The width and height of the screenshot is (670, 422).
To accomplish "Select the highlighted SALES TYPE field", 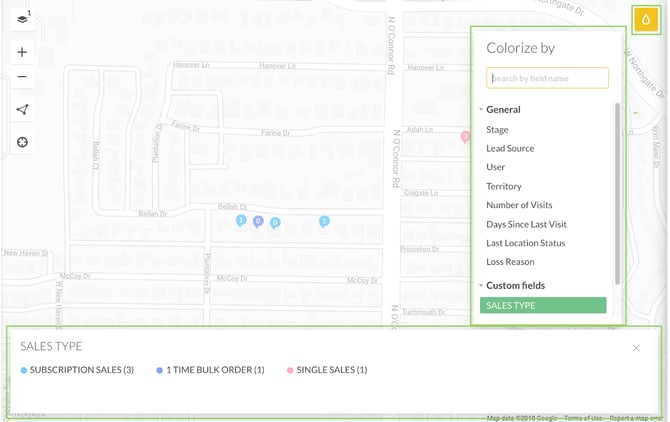I will pos(543,305).
